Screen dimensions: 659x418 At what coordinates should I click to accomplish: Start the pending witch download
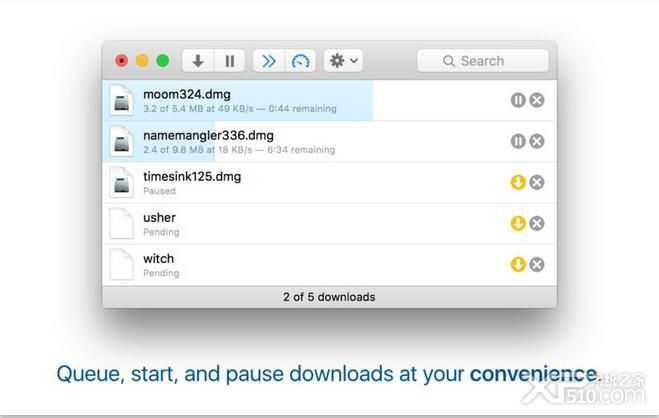(x=518, y=265)
